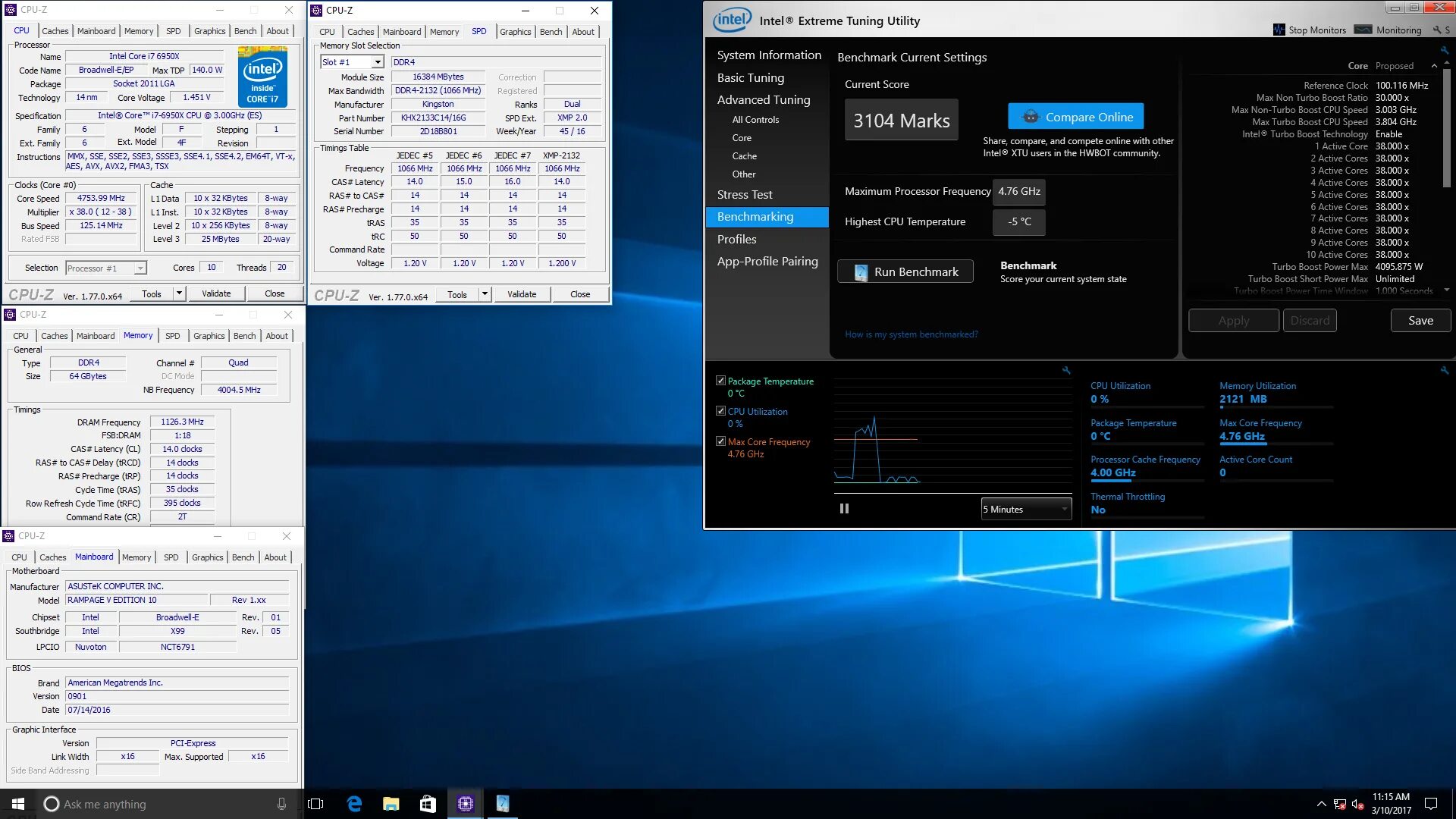Disable Max Core Frequency graph checkbox
The image size is (1456, 819).
pyautogui.click(x=720, y=441)
